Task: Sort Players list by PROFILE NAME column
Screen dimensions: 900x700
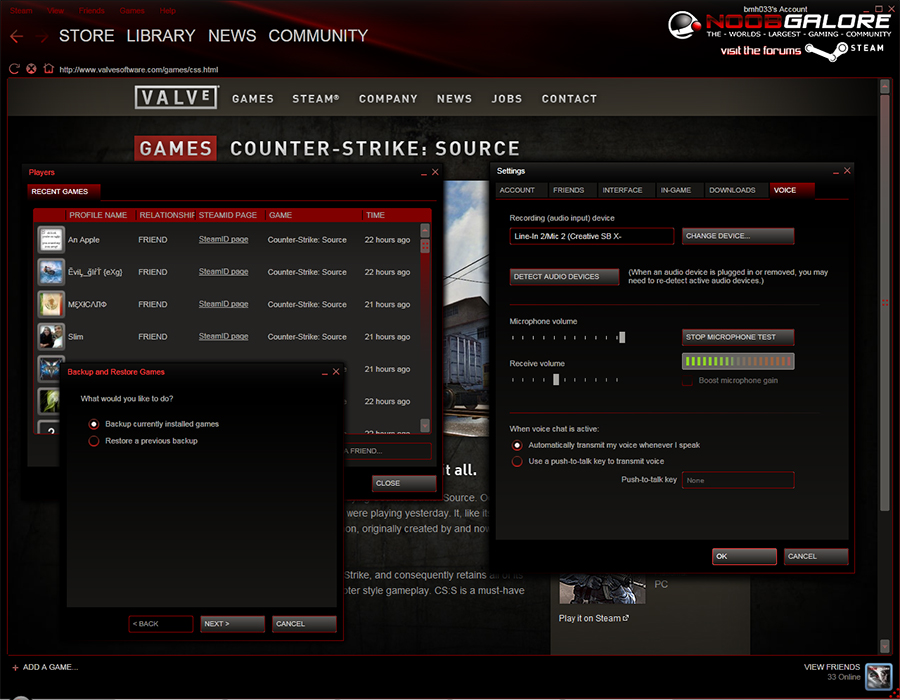Action: [x=100, y=215]
